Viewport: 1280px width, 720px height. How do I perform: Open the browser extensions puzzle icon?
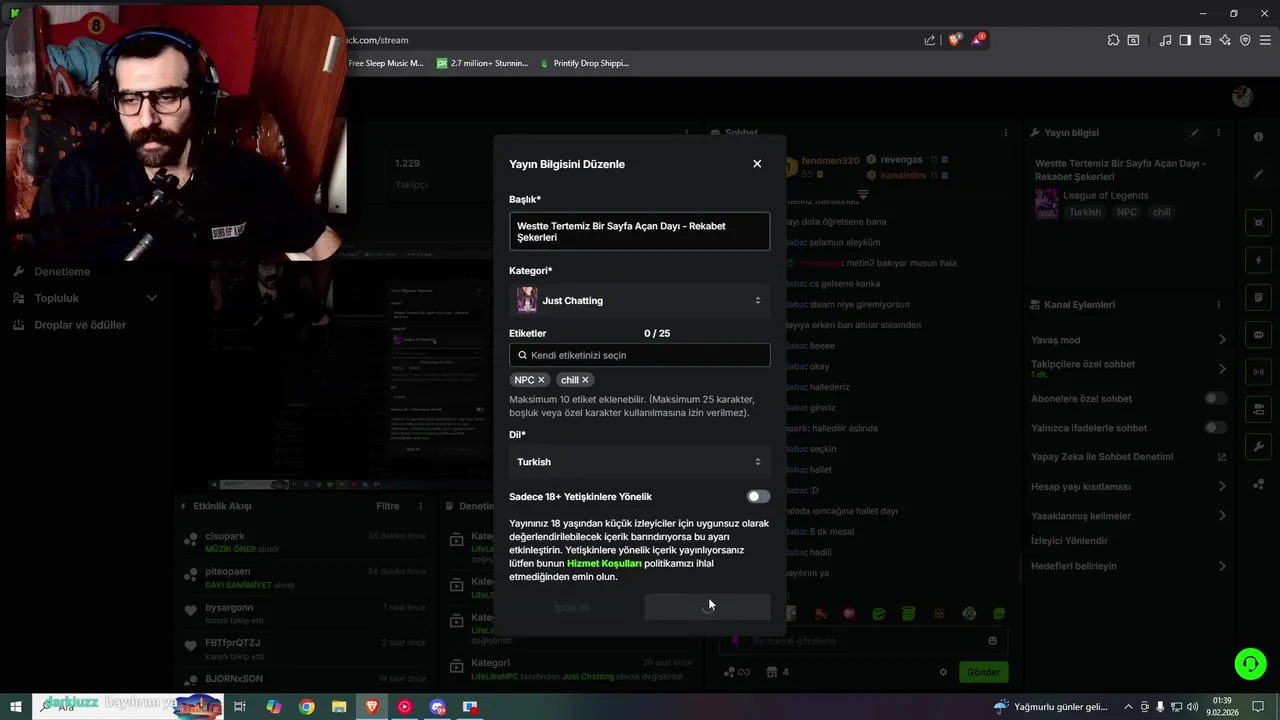tap(1113, 40)
